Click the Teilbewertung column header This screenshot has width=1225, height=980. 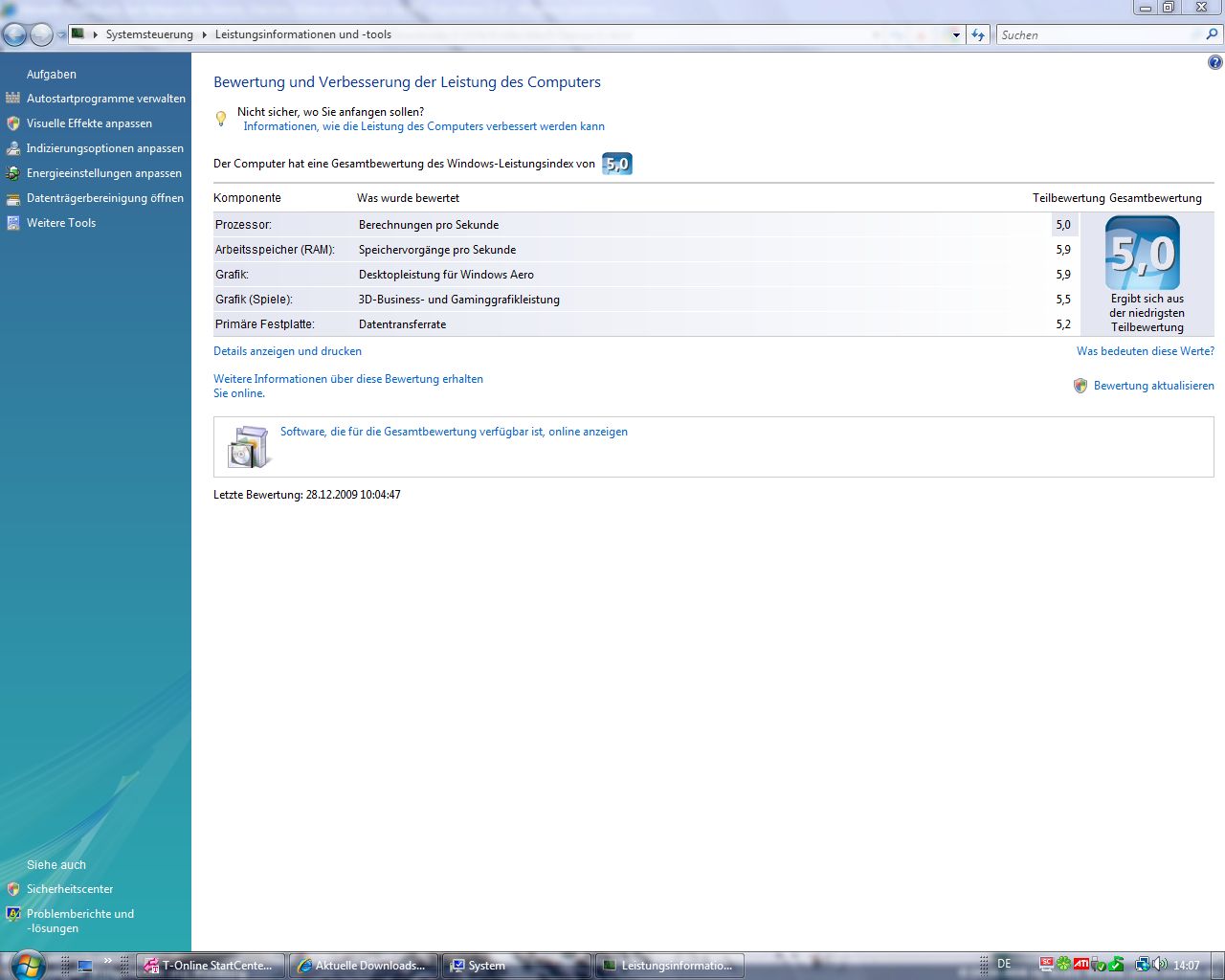click(1068, 198)
